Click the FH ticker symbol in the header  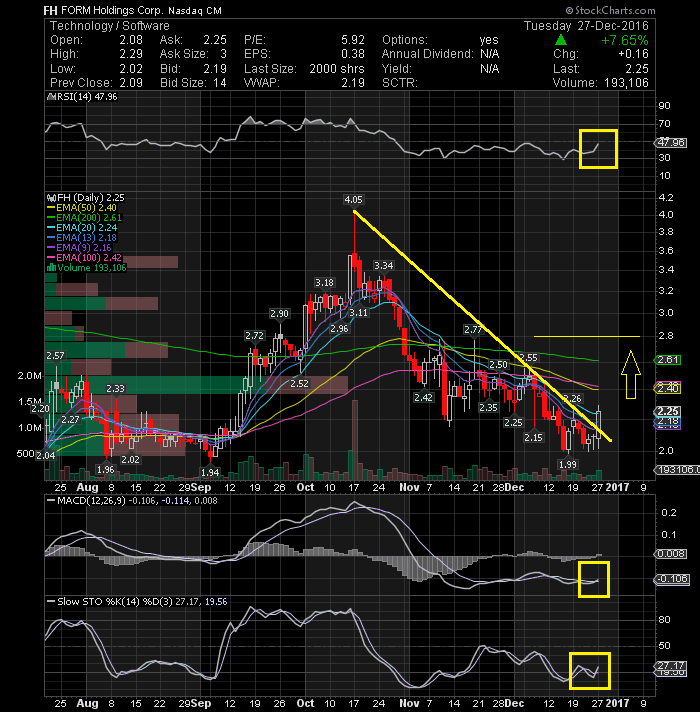pos(50,10)
